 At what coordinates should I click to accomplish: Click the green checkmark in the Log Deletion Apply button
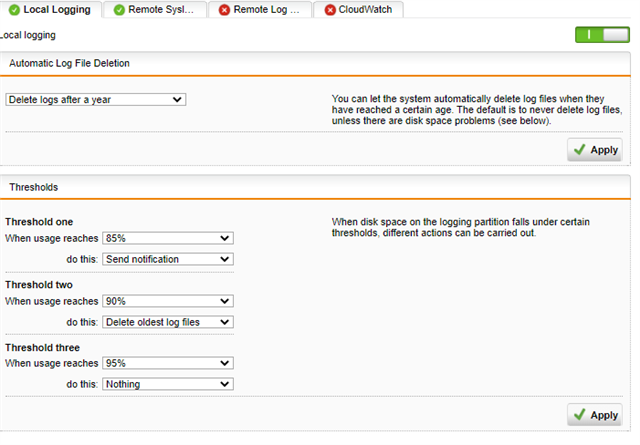point(580,150)
